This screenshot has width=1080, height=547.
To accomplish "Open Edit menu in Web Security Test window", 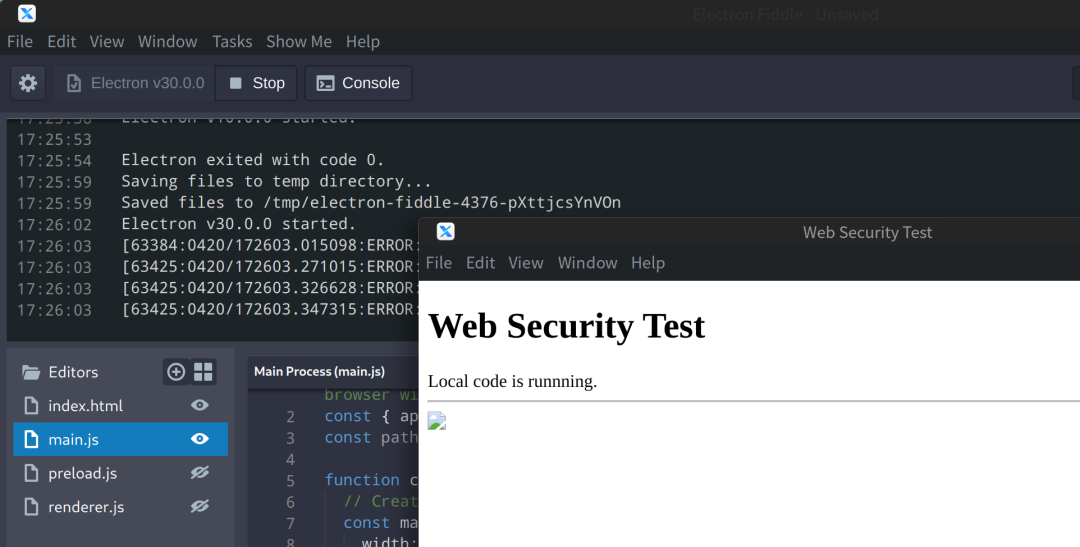I will [480, 263].
